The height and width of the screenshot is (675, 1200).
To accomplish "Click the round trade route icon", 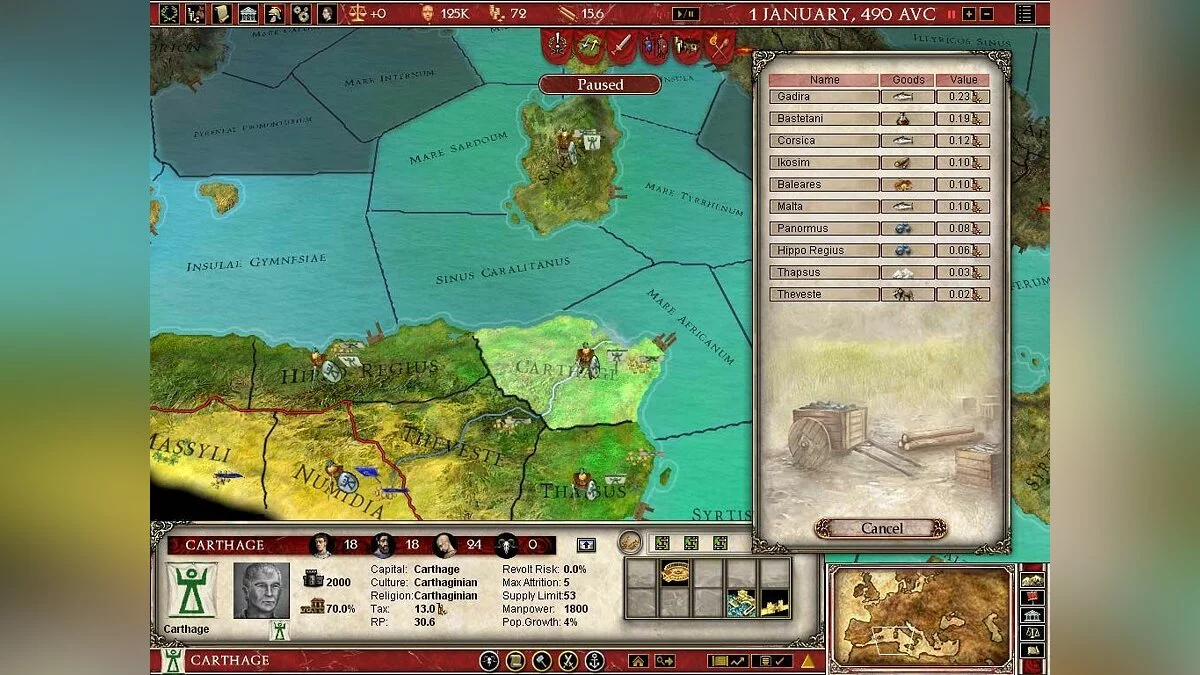I will point(629,542).
